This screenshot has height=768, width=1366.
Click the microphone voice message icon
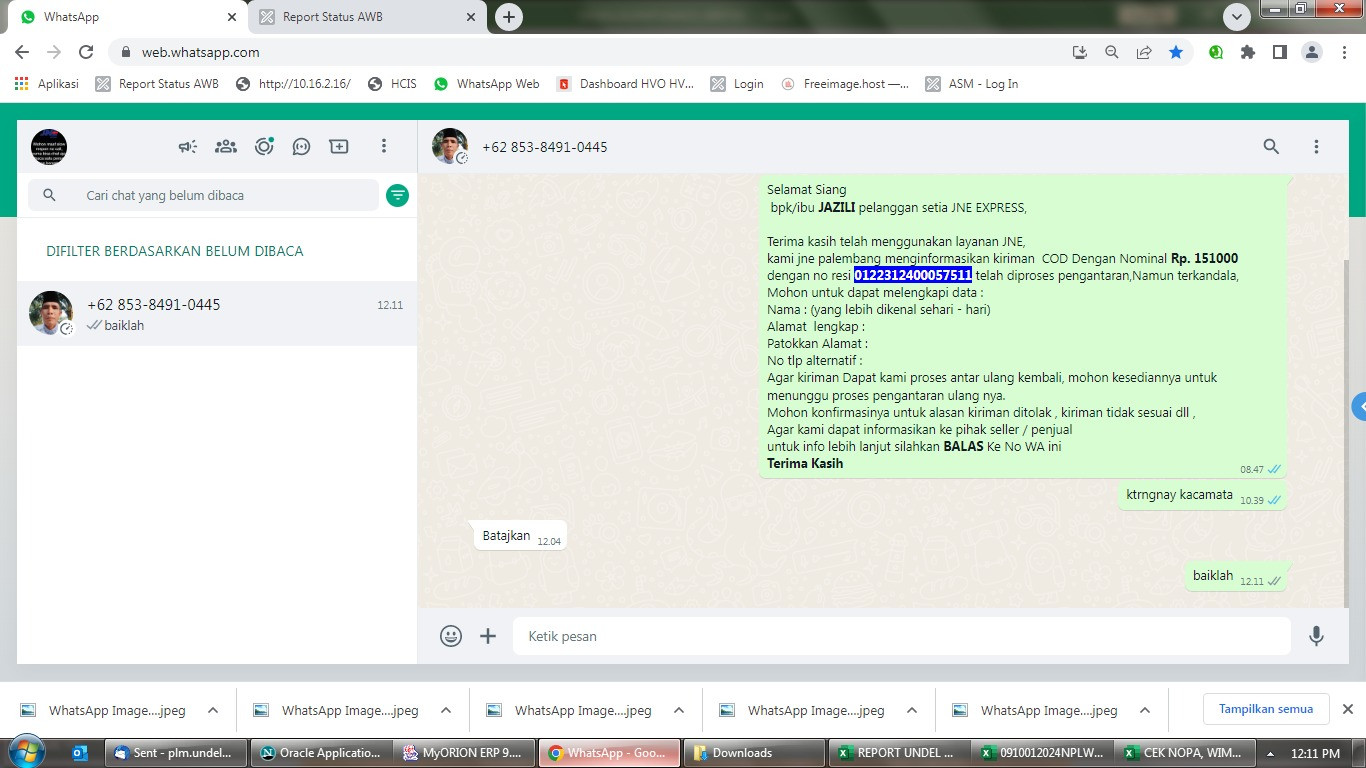point(1317,636)
